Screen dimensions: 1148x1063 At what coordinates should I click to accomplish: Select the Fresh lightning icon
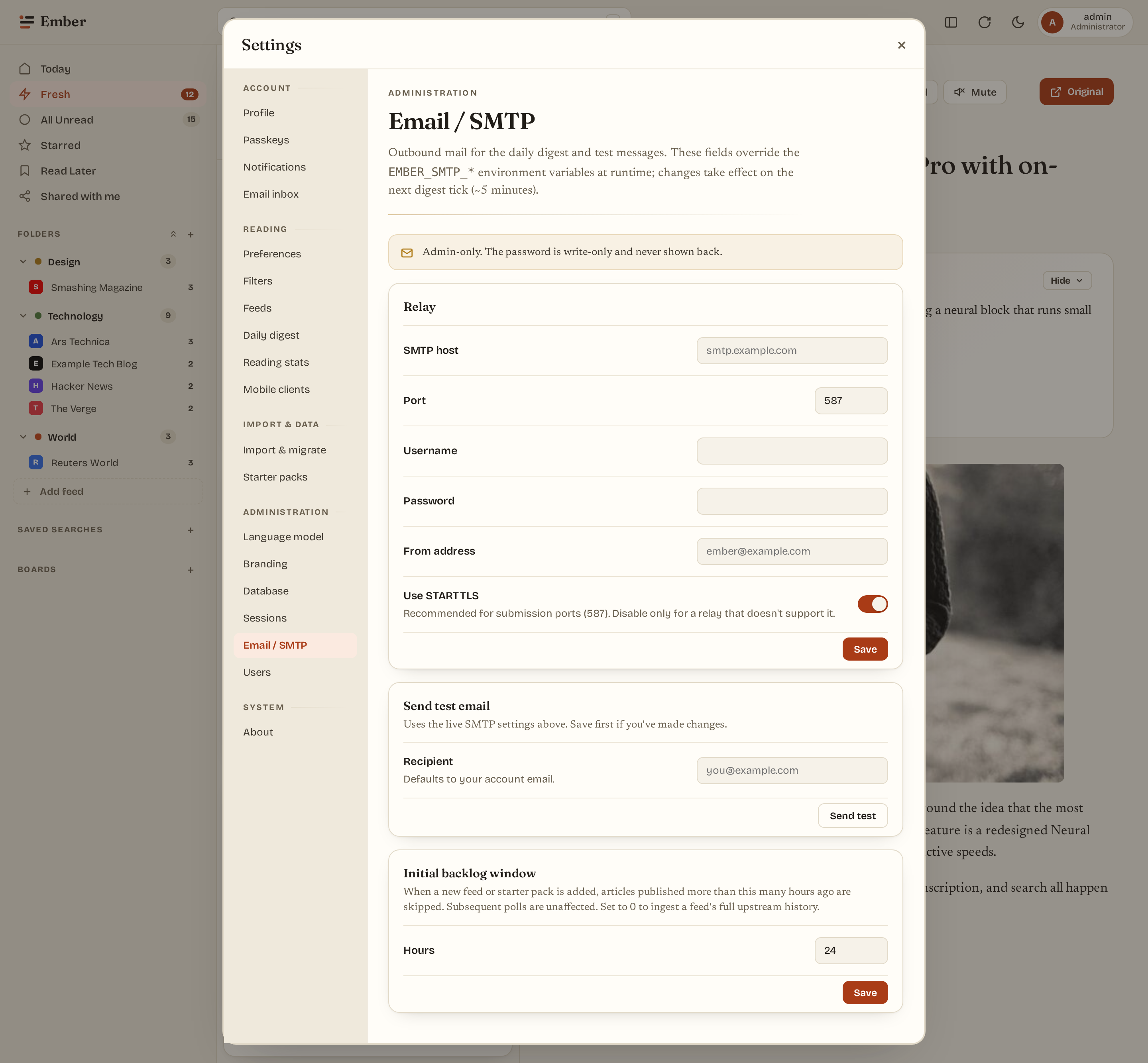(25, 94)
